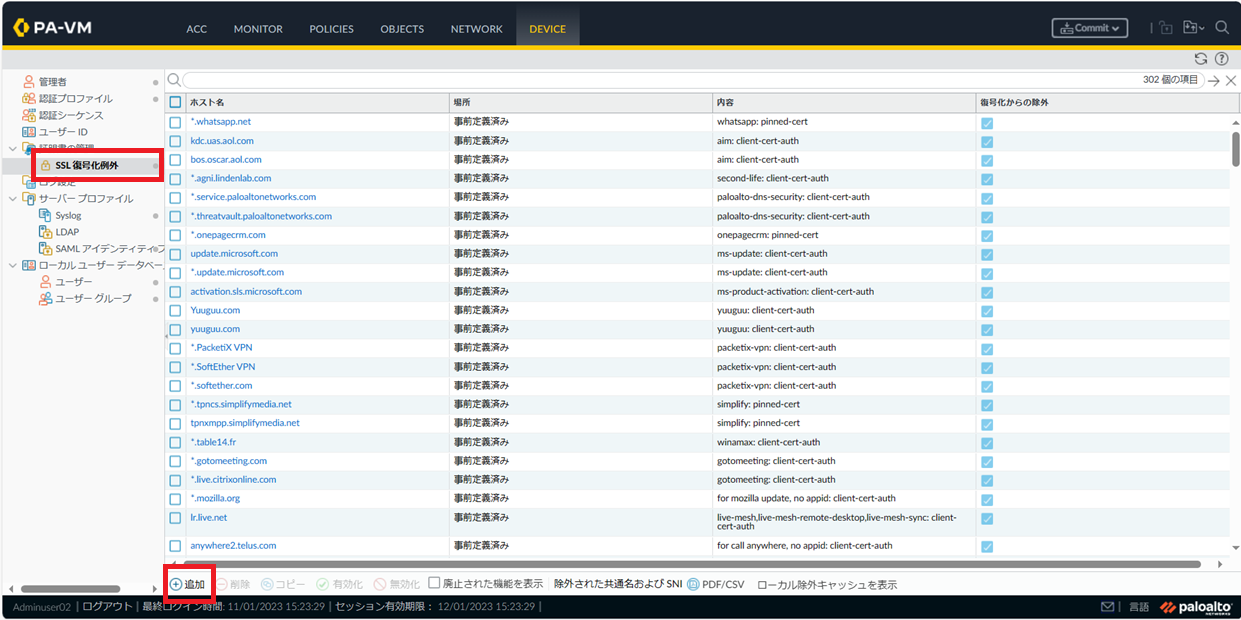Apply filter with the arrow icon
This screenshot has width=1241, height=620.
(1214, 80)
